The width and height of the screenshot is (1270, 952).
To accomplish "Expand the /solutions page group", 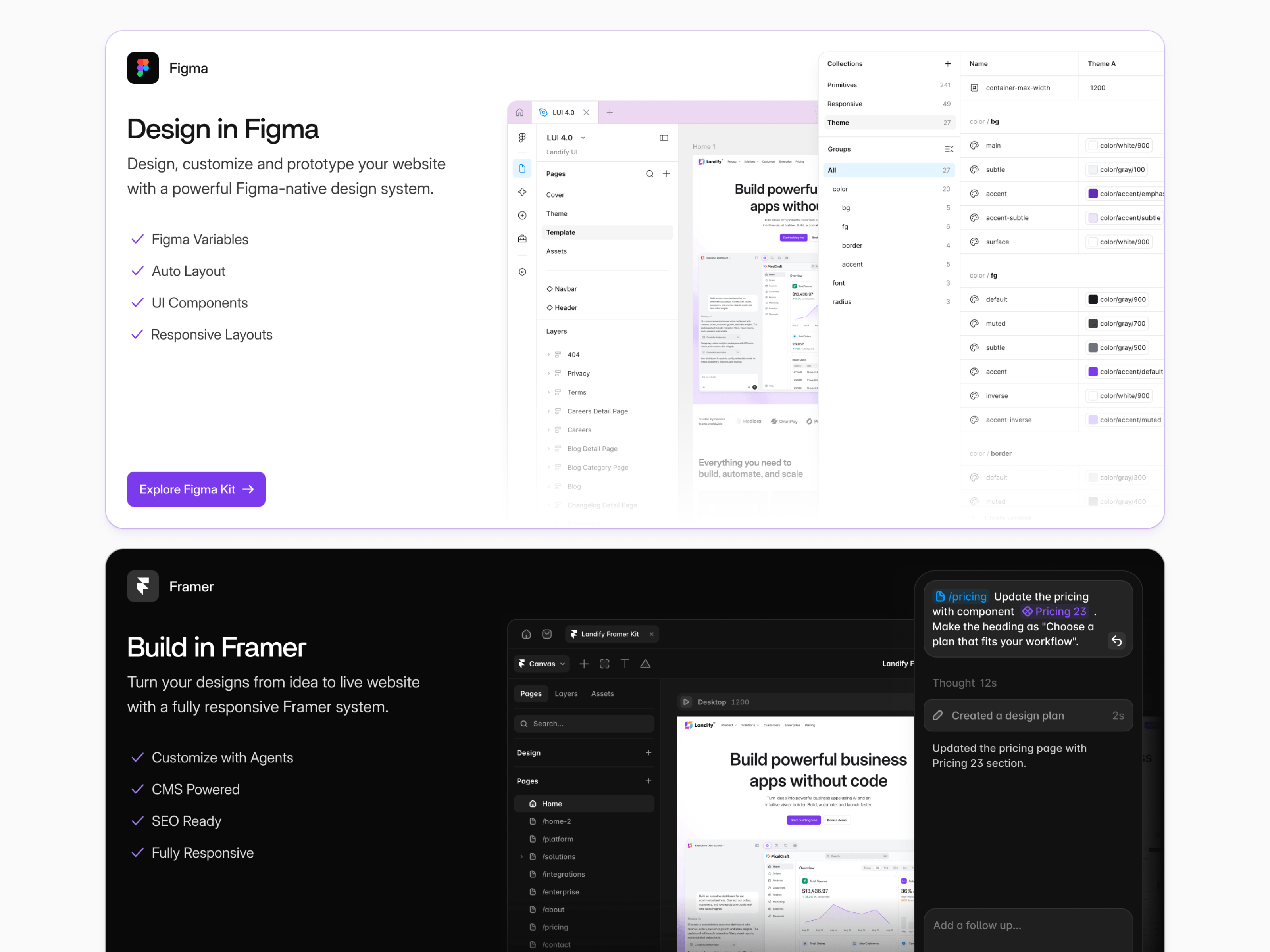I will click(x=521, y=857).
